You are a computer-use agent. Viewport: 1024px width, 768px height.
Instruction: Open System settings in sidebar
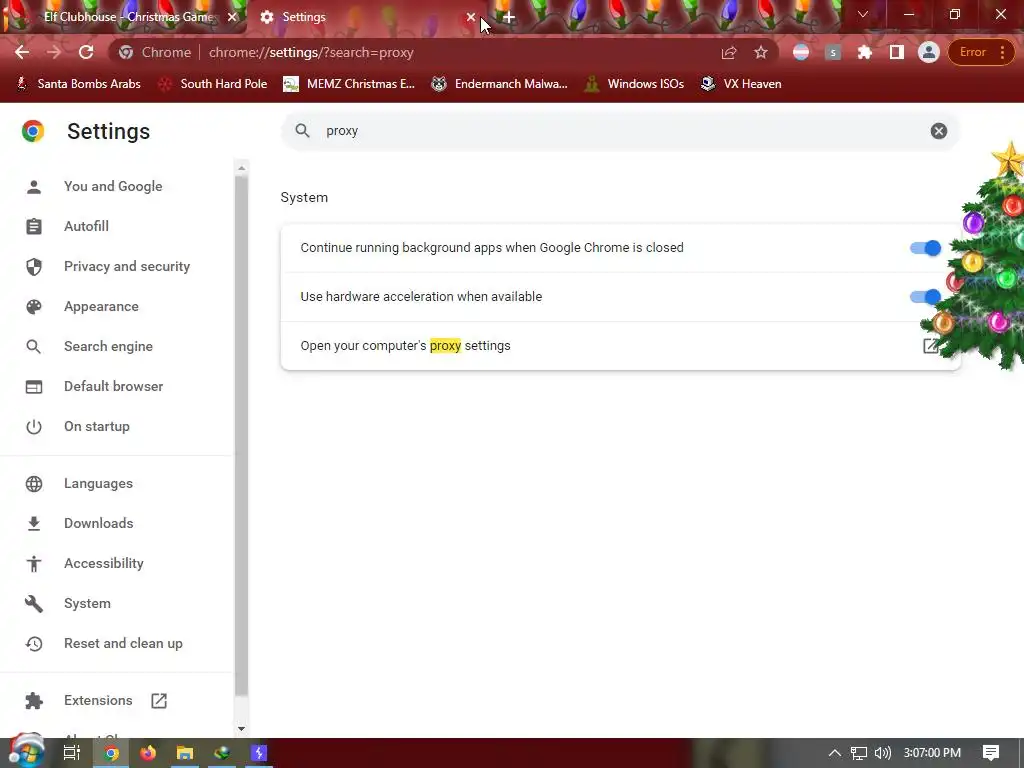(x=88, y=603)
